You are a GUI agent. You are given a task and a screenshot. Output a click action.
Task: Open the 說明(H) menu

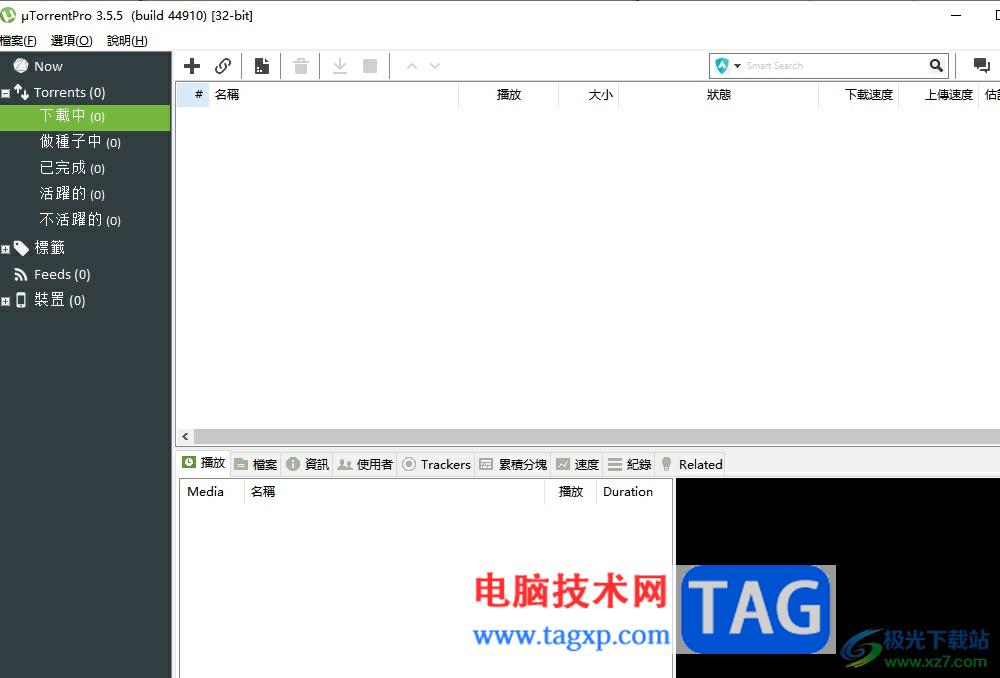pos(127,41)
